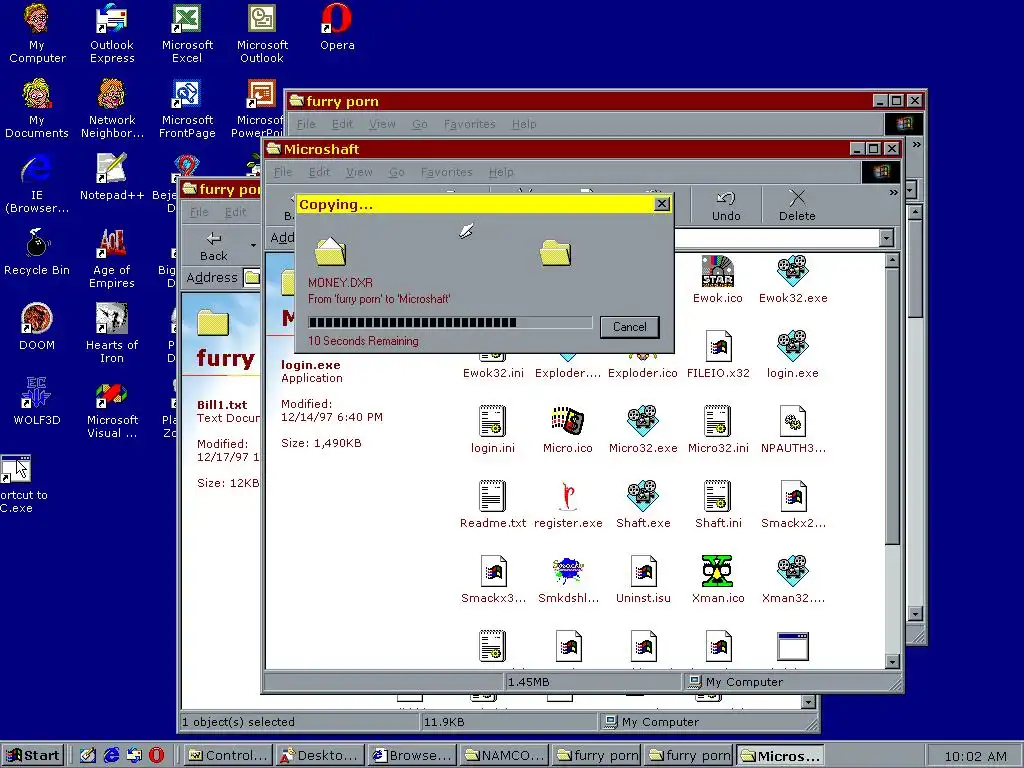Select Xman.ico file icon
This screenshot has width=1024, height=768.
click(x=718, y=580)
